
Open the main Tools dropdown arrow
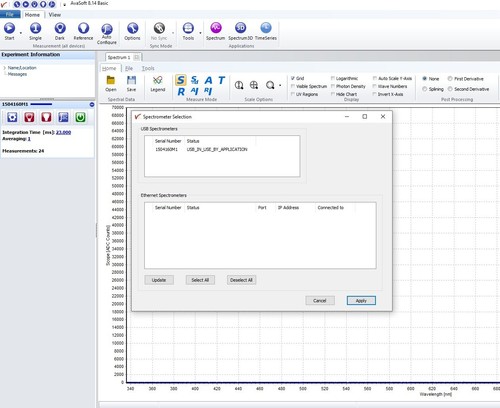(x=200, y=33)
